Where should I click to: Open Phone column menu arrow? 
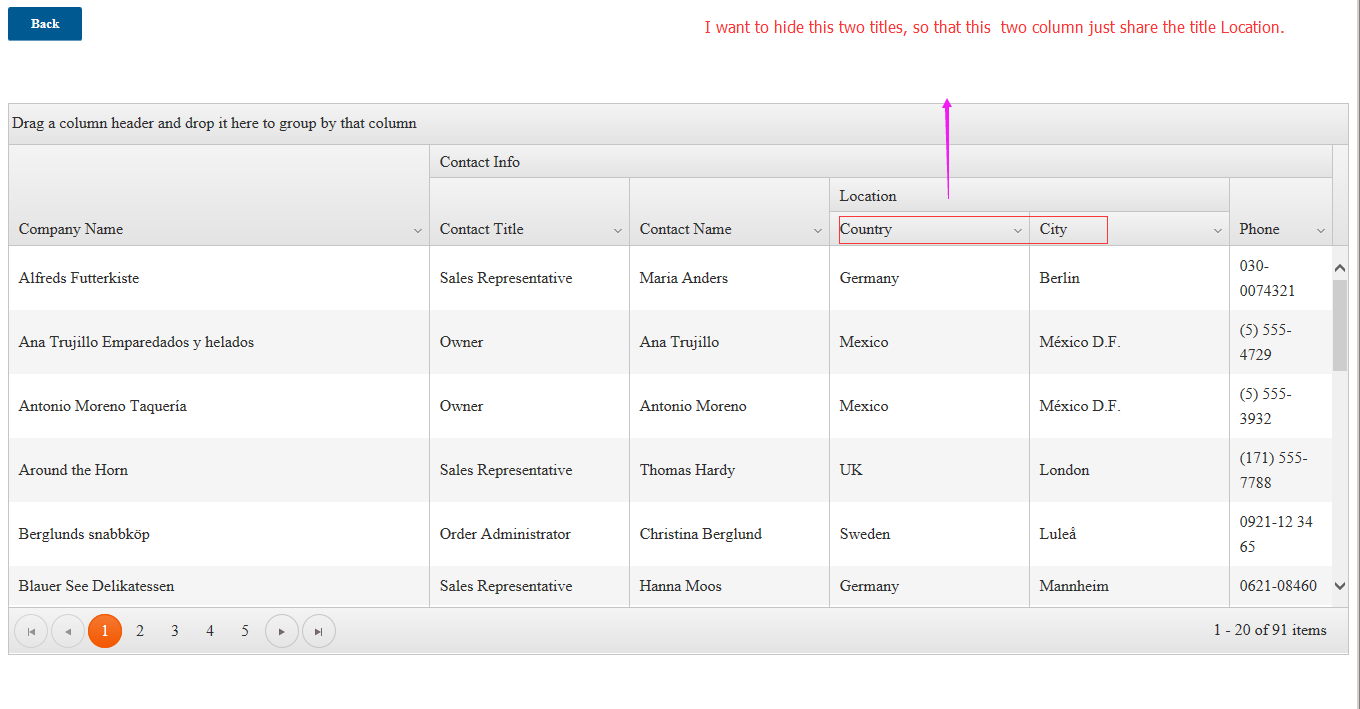point(1321,230)
